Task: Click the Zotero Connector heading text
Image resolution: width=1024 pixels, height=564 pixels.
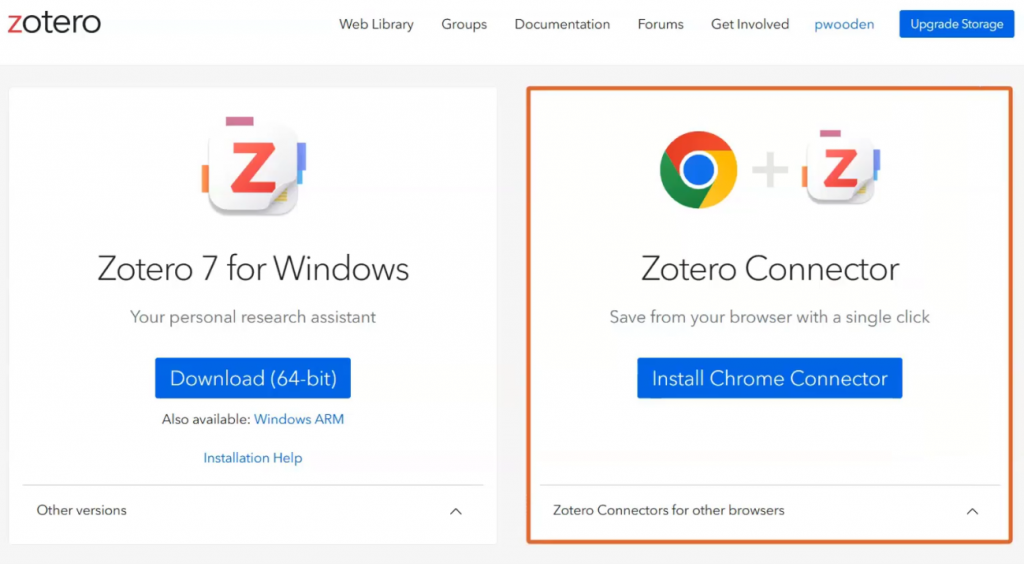Action: click(x=770, y=268)
